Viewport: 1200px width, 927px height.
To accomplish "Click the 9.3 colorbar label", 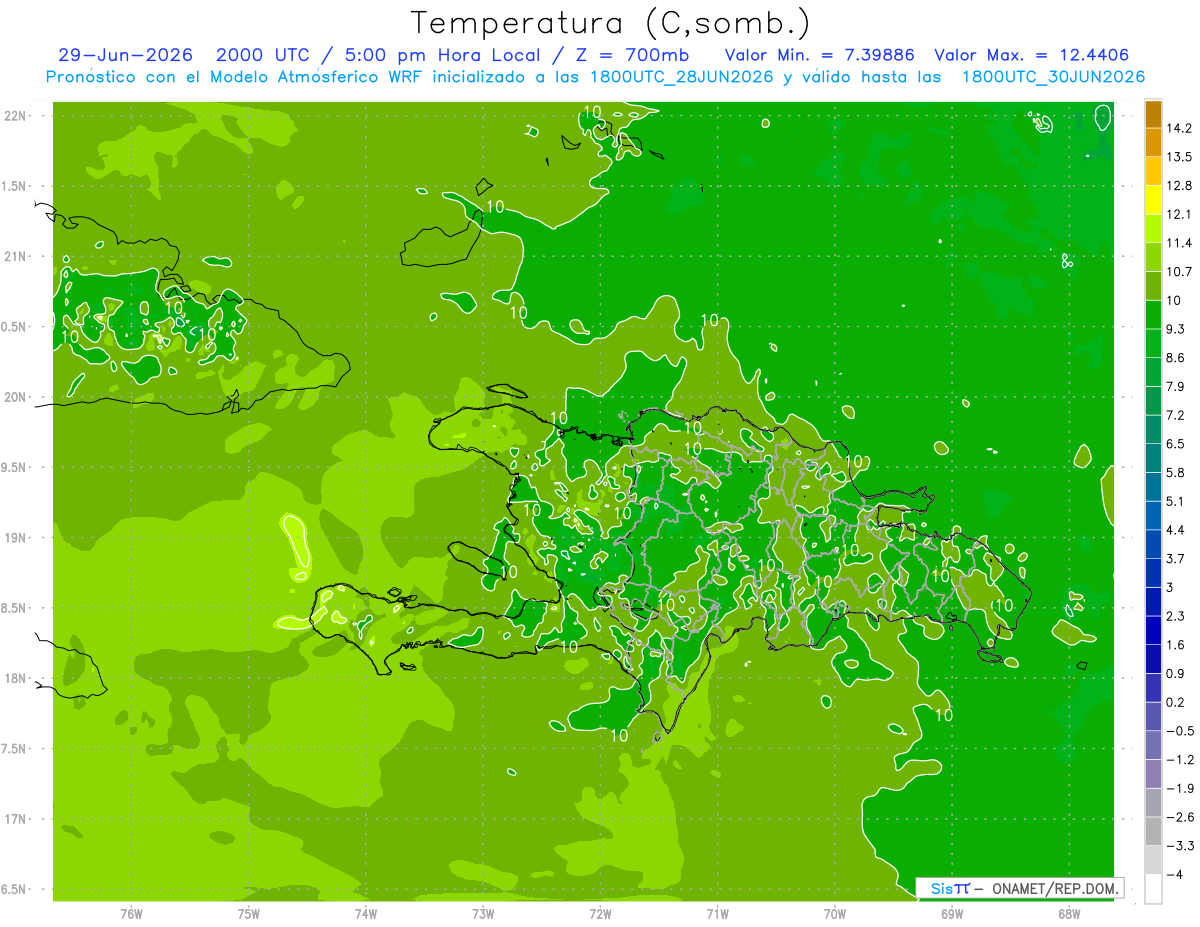I will [1176, 329].
